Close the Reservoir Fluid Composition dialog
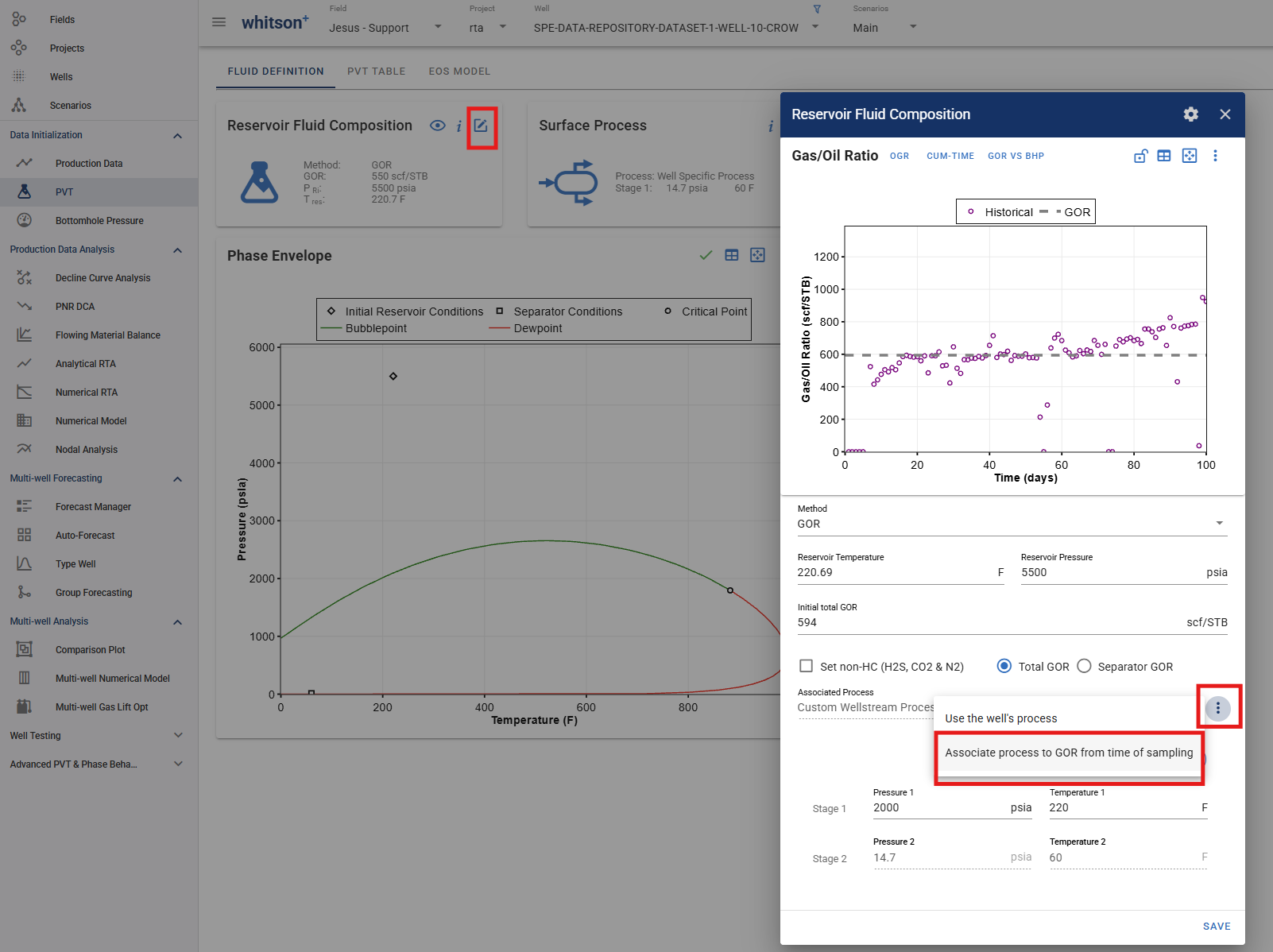 coord(1225,114)
